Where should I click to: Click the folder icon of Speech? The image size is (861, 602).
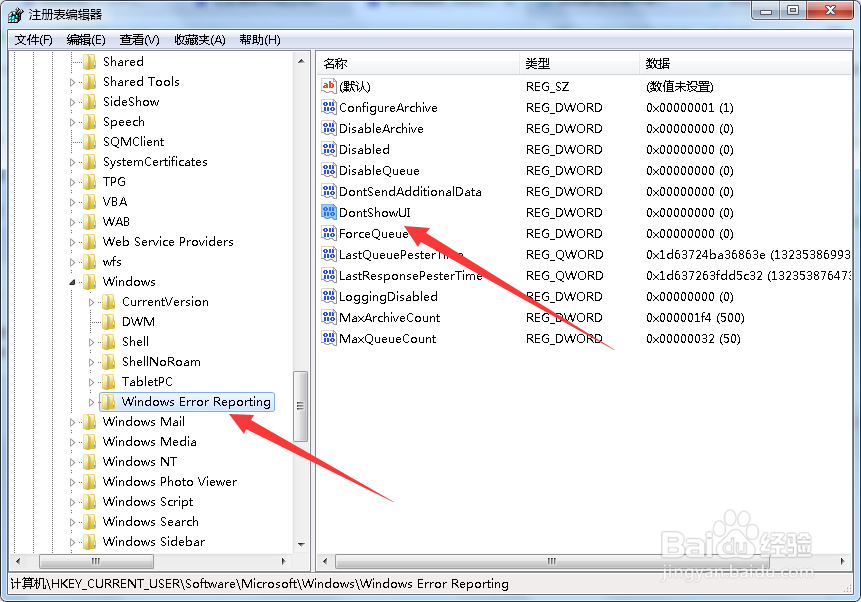(90, 122)
